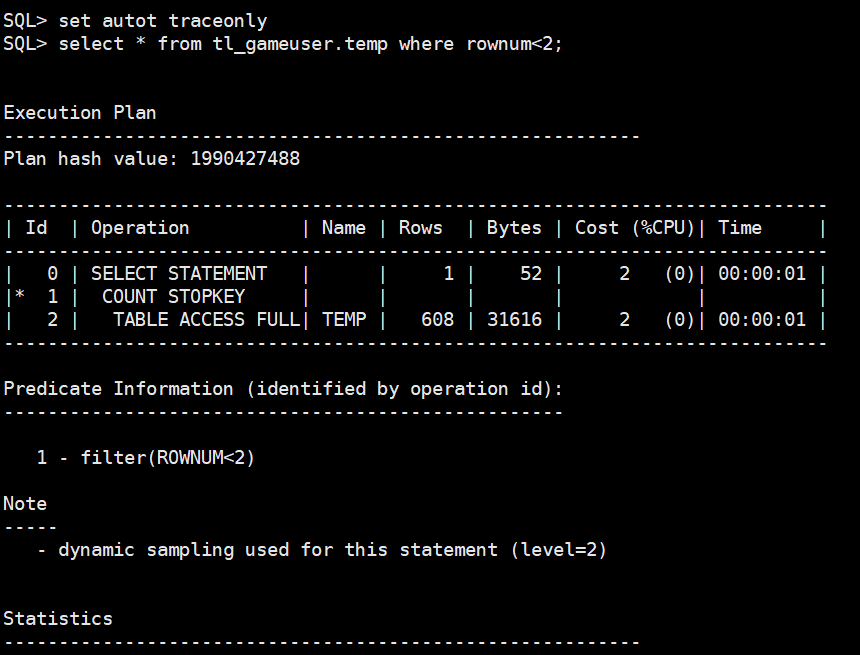Viewport: 860px width, 655px height.
Task: Click the 'Execution Plan' heading
Action: point(80,112)
